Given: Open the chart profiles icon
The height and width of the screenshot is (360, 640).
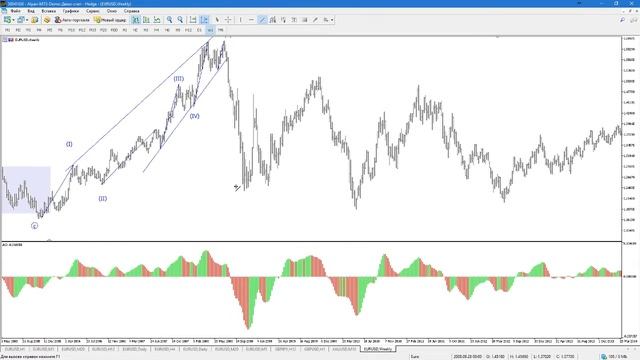Looking at the screenshot, I should pyautogui.click(x=20, y=20).
